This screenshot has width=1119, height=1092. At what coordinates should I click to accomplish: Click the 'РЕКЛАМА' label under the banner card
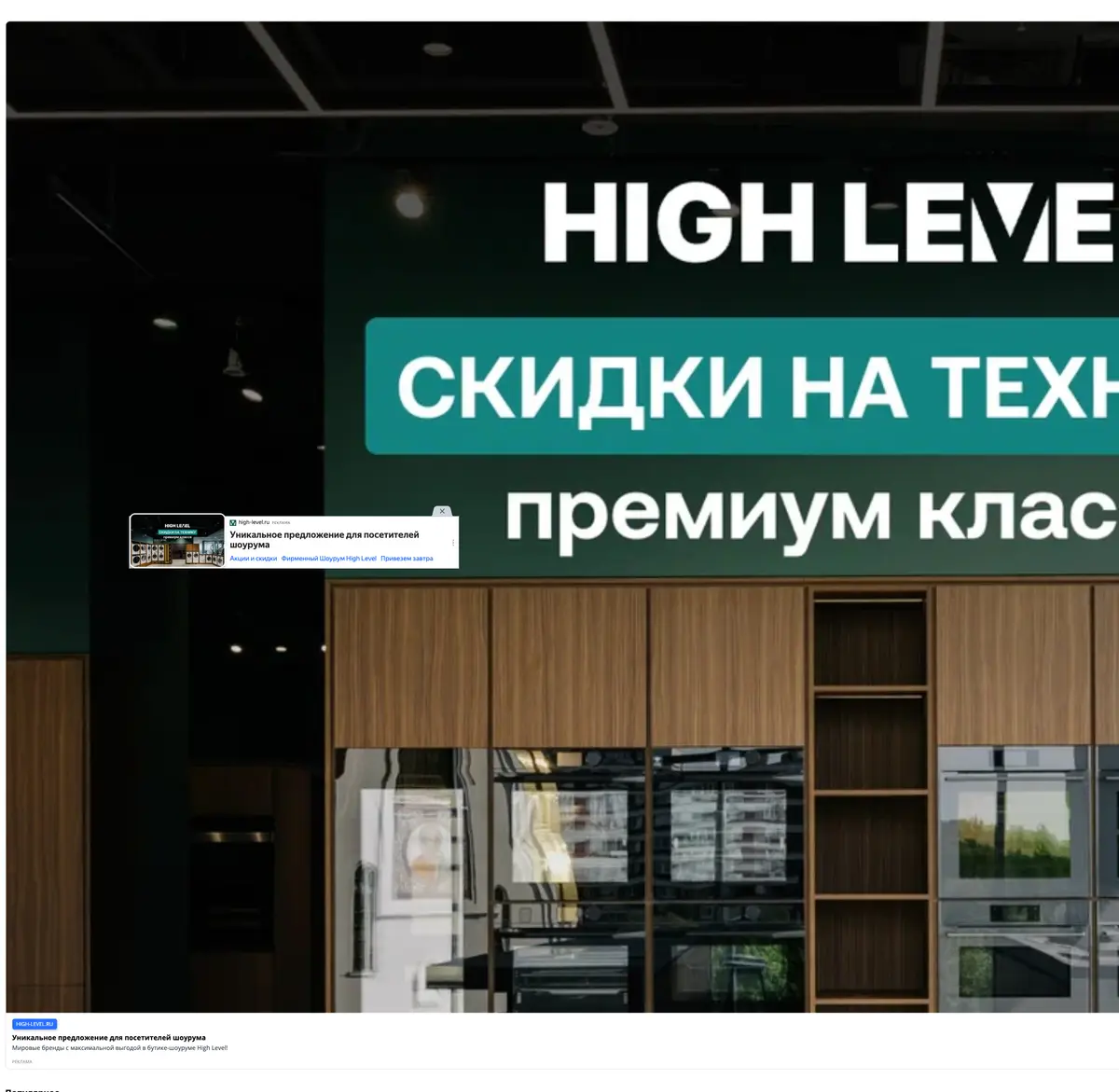[x=22, y=1061]
